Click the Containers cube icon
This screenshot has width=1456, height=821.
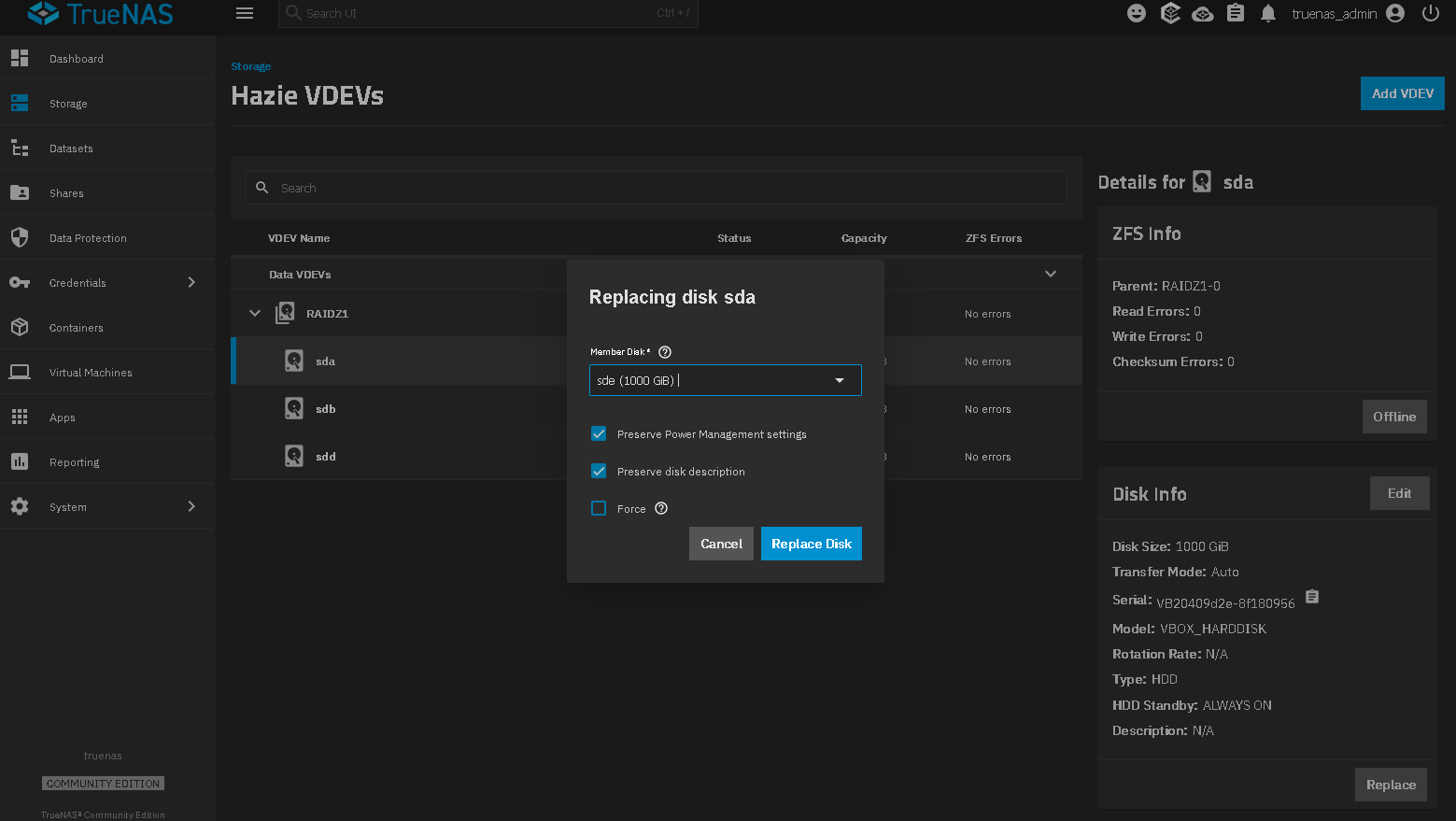click(x=20, y=327)
